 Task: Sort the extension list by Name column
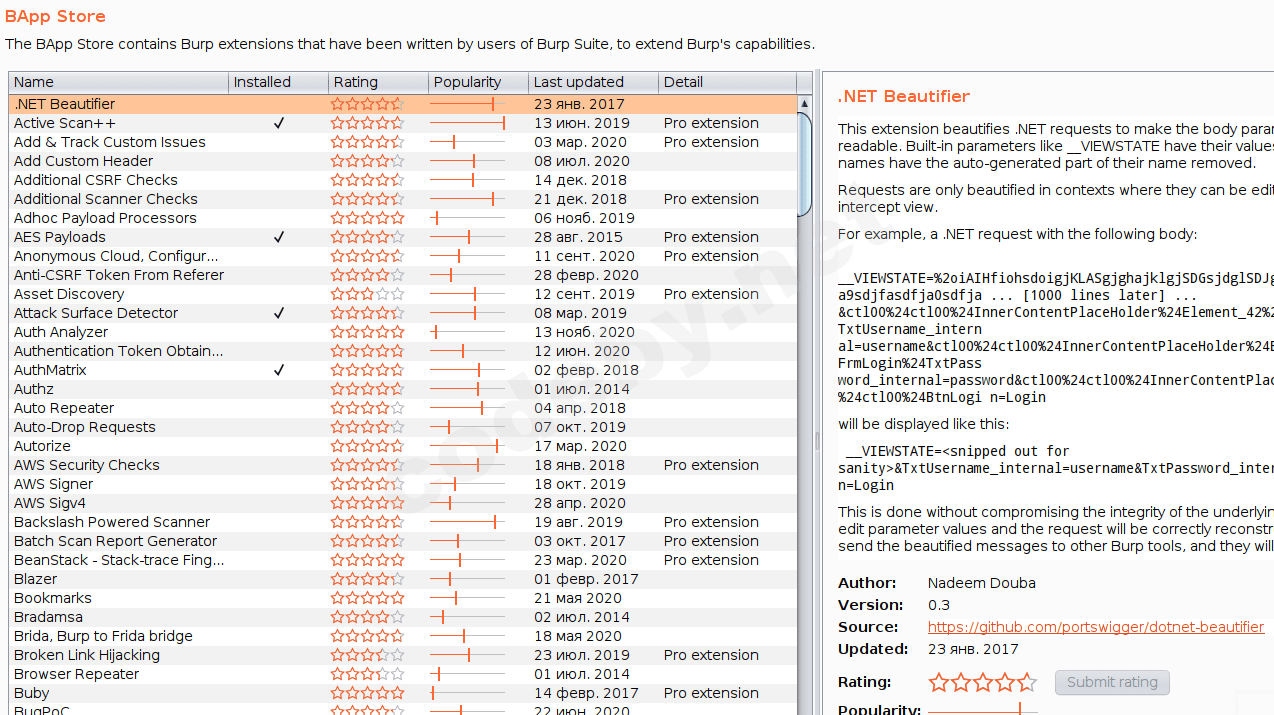(x=118, y=82)
